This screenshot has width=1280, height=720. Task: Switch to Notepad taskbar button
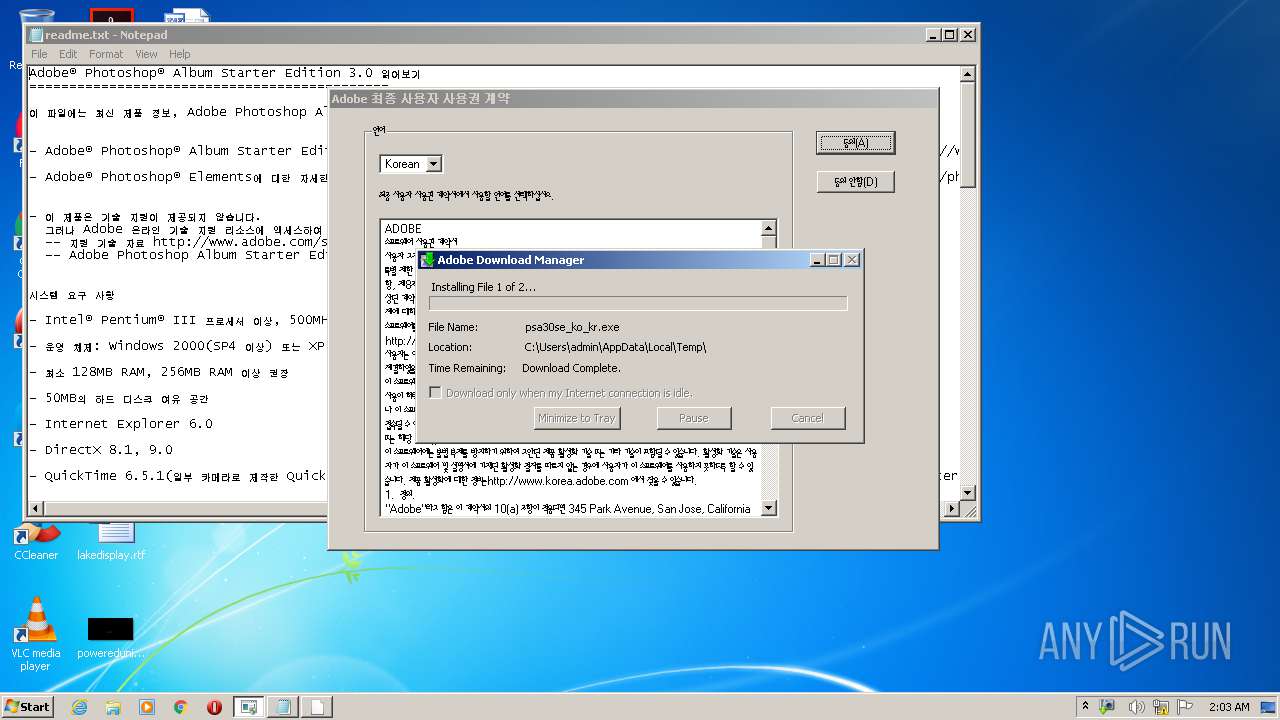[283, 707]
